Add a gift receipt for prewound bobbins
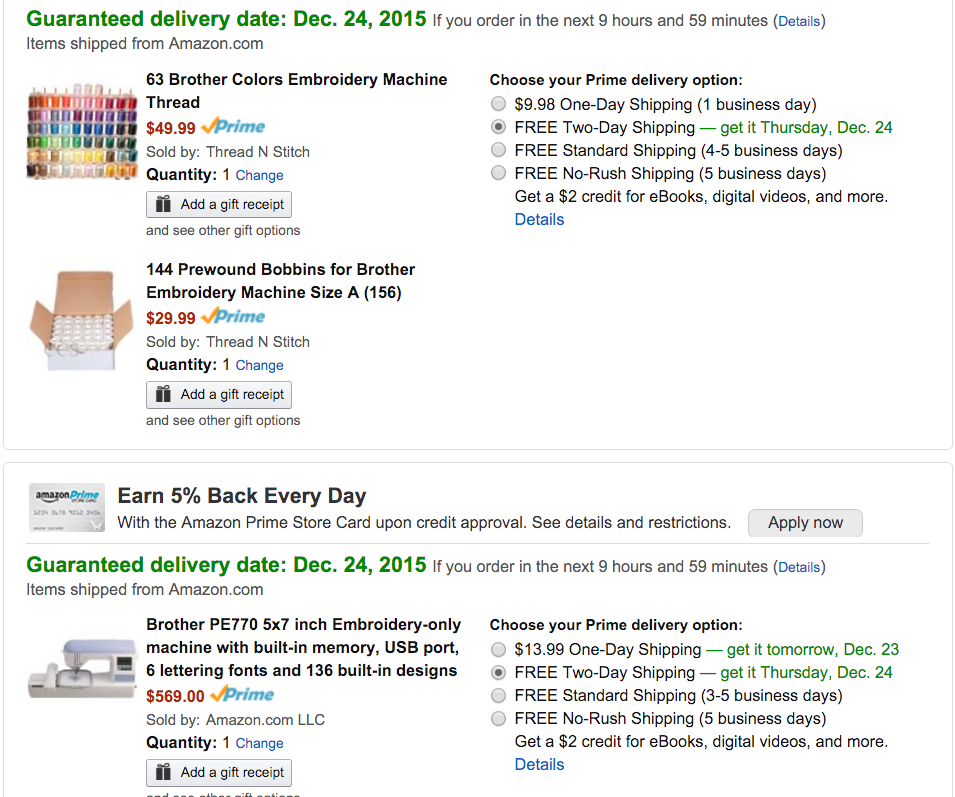The width and height of the screenshot is (955, 797). point(219,394)
